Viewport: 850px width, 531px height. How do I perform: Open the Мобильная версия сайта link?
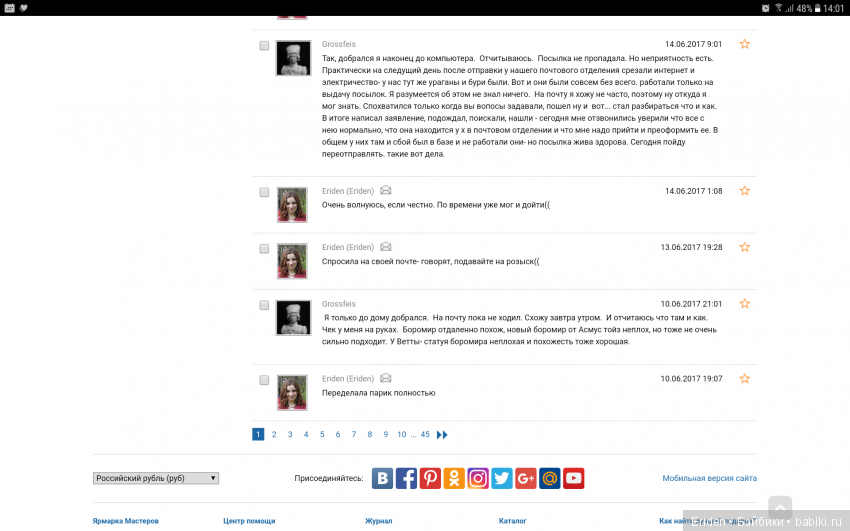coord(709,479)
